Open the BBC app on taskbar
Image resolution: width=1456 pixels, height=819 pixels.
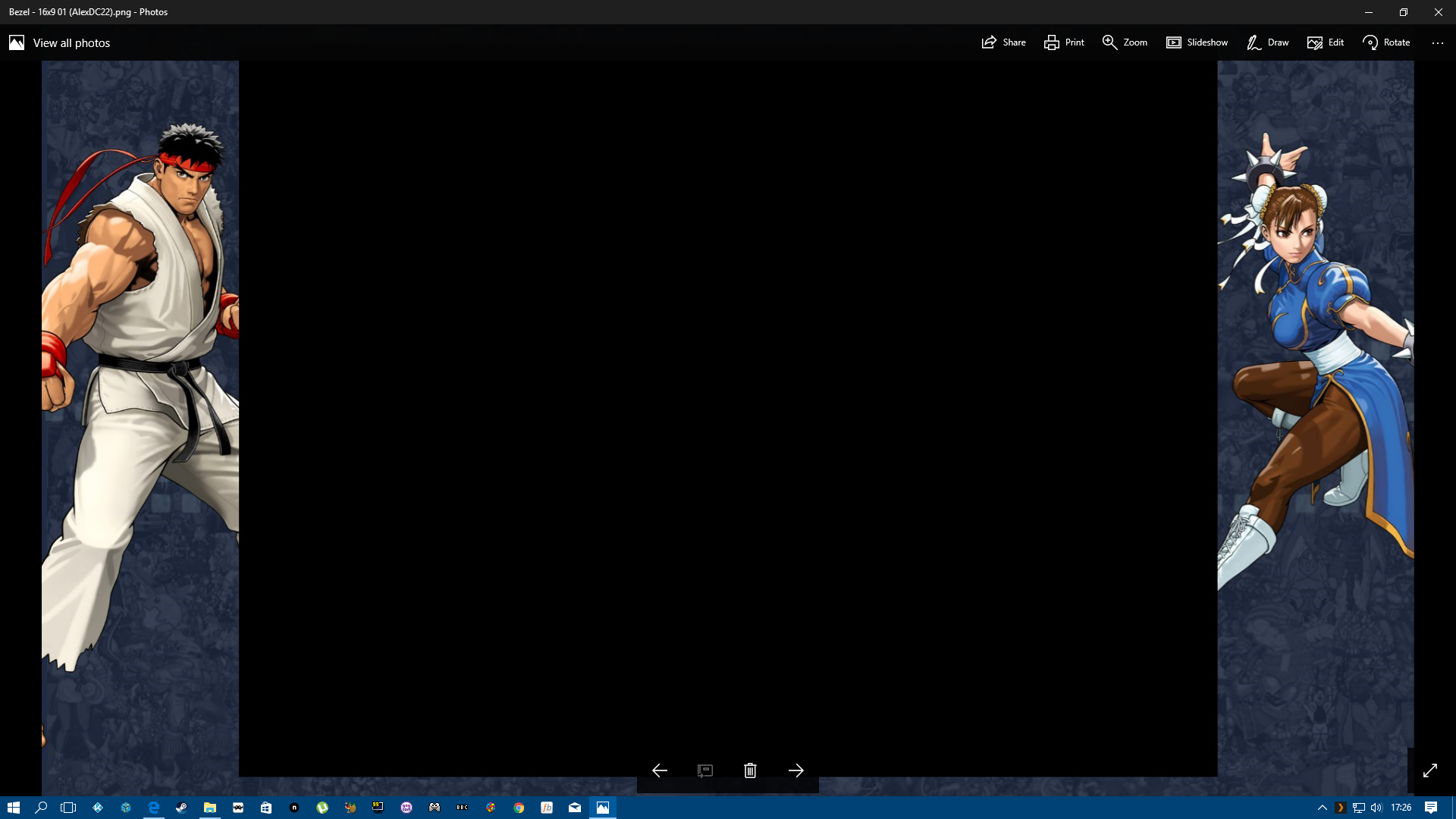[463, 808]
